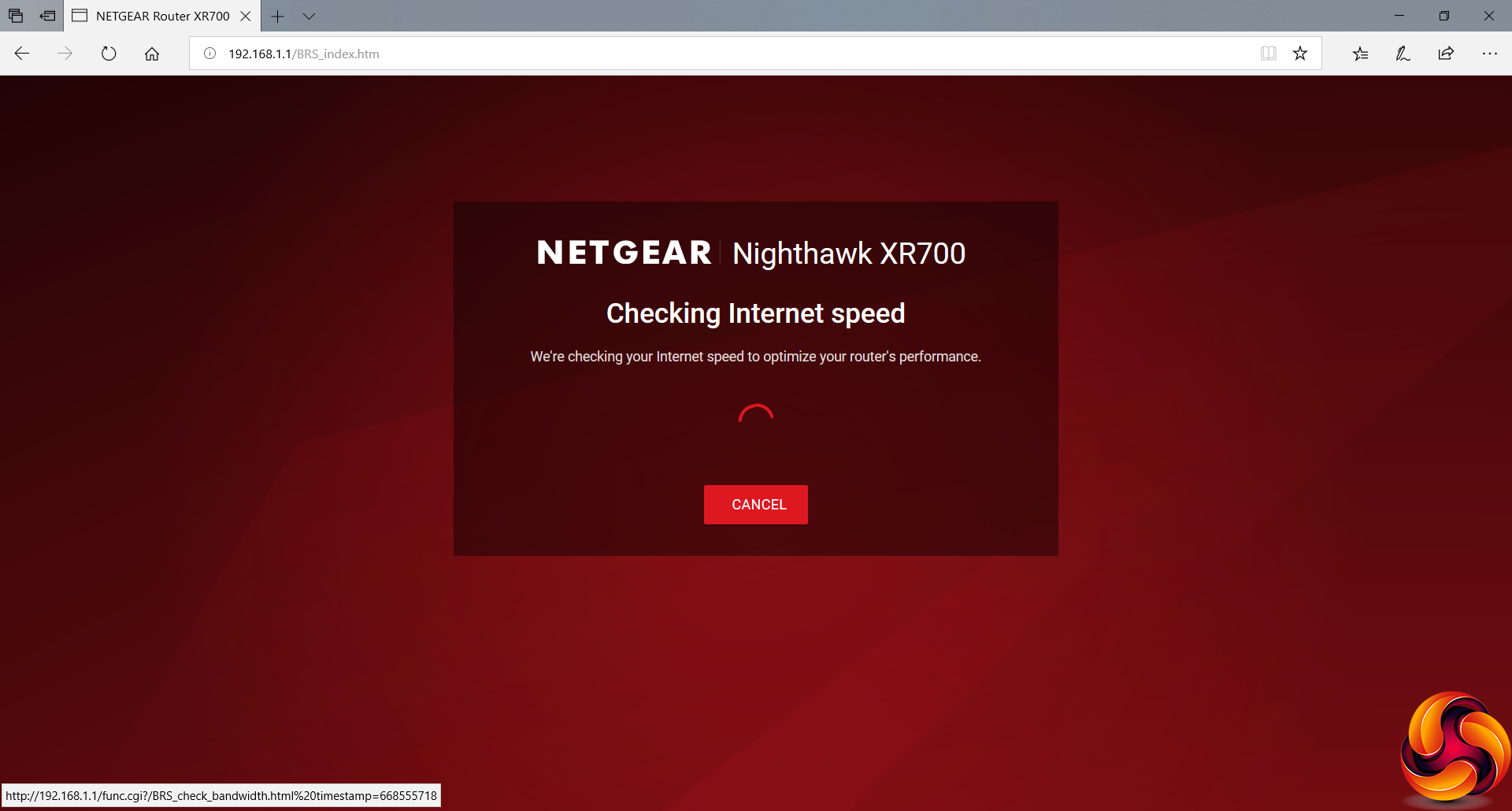Open the browser Settings and more menu
1512x811 pixels.
pyautogui.click(x=1489, y=54)
